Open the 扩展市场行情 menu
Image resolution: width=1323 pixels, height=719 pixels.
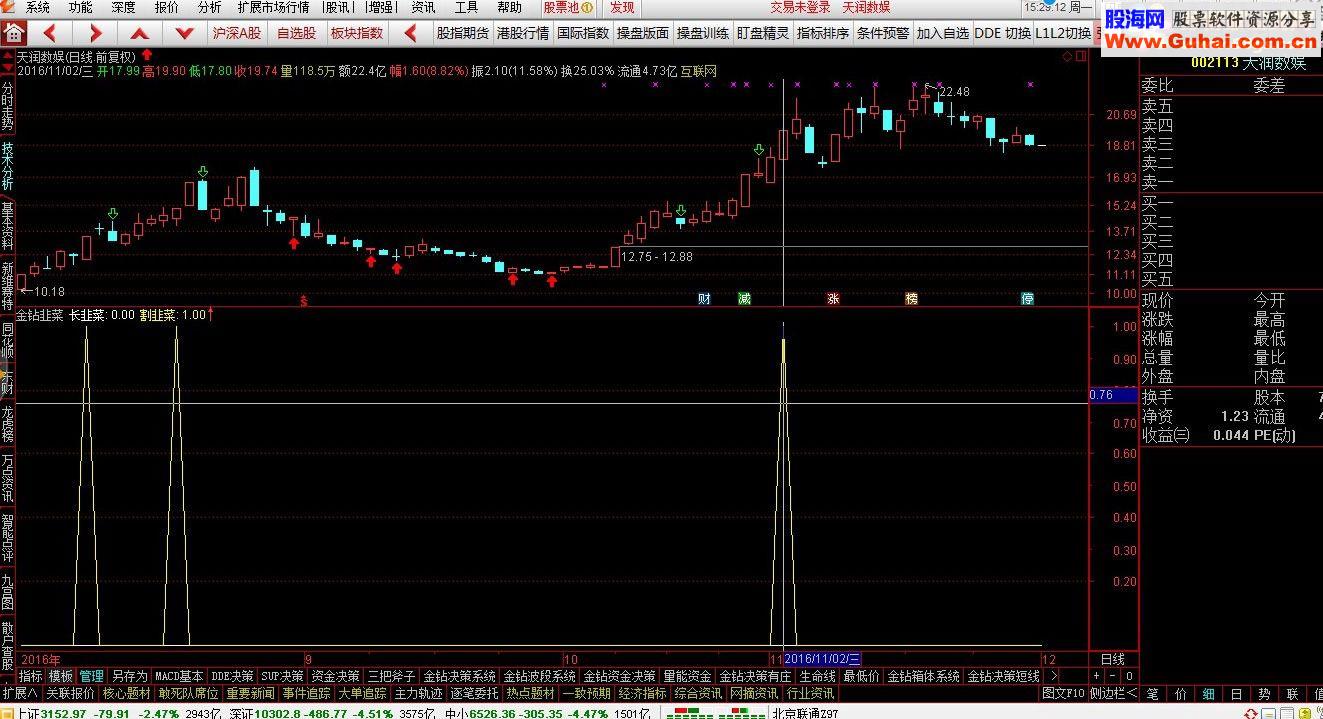273,7
